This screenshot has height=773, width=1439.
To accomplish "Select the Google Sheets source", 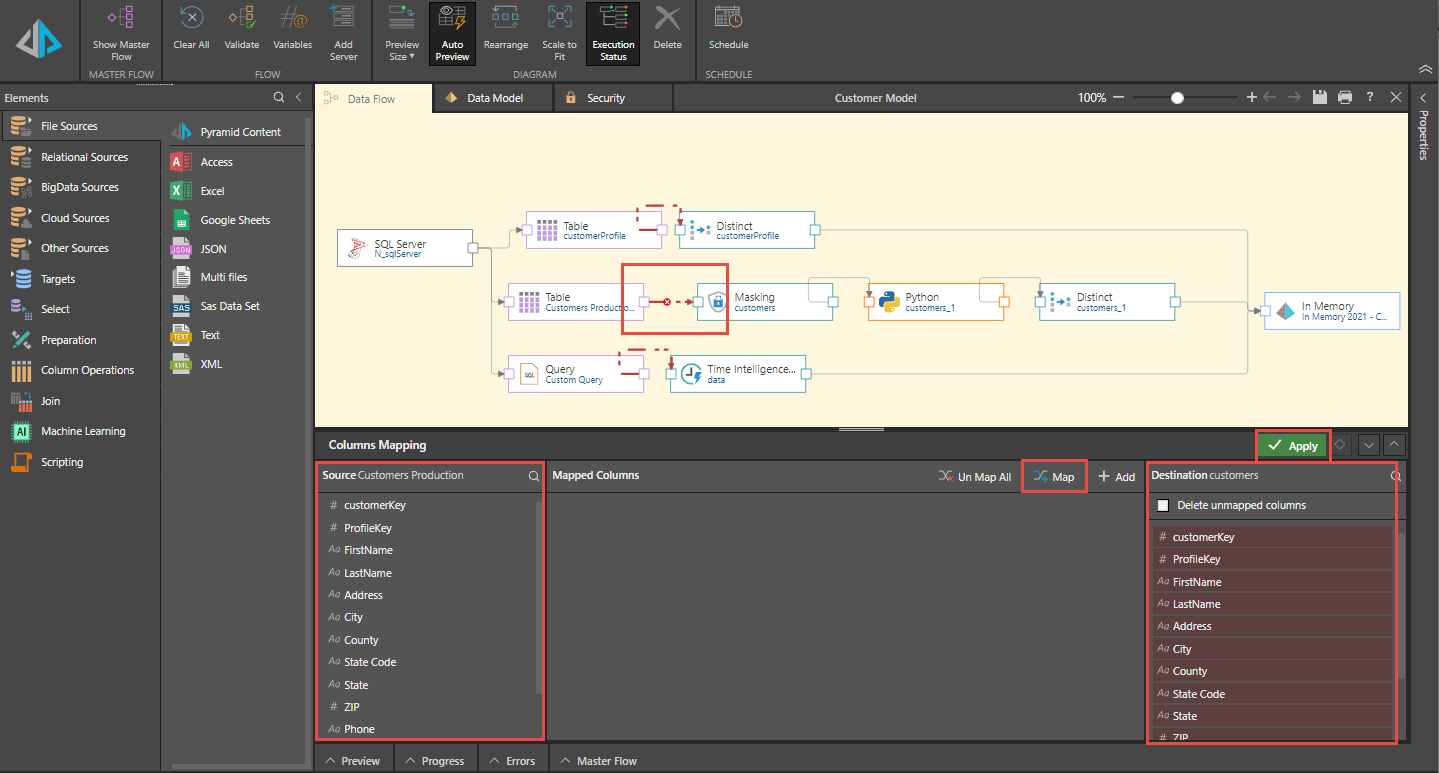I will (x=235, y=220).
